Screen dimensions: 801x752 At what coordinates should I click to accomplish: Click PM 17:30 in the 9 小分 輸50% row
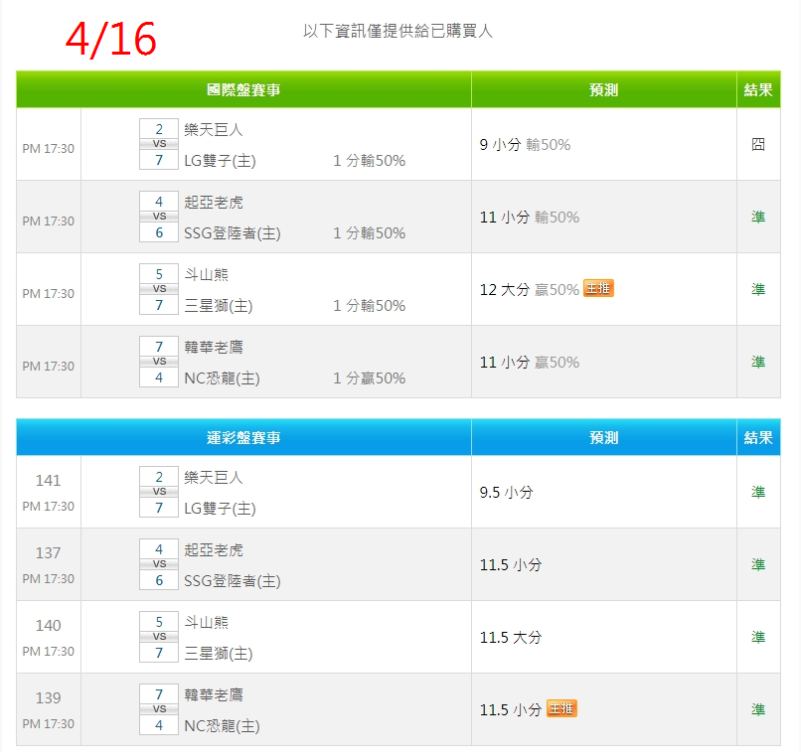48,149
